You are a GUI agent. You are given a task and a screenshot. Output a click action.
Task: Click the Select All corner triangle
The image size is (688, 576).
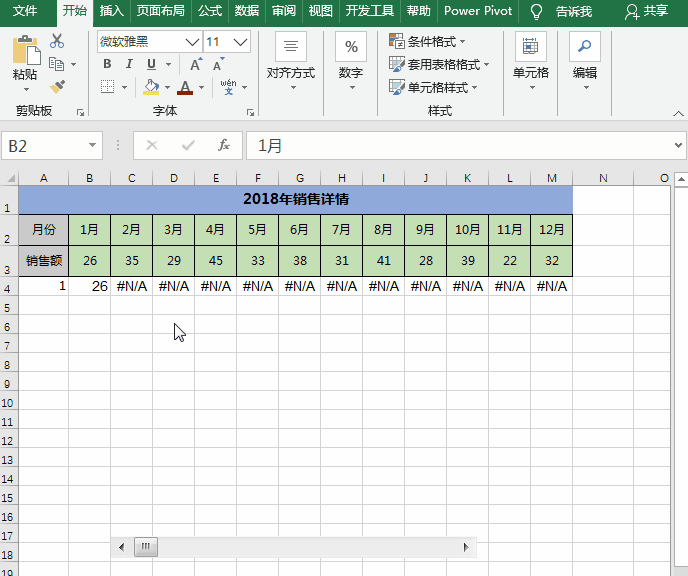click(11, 178)
